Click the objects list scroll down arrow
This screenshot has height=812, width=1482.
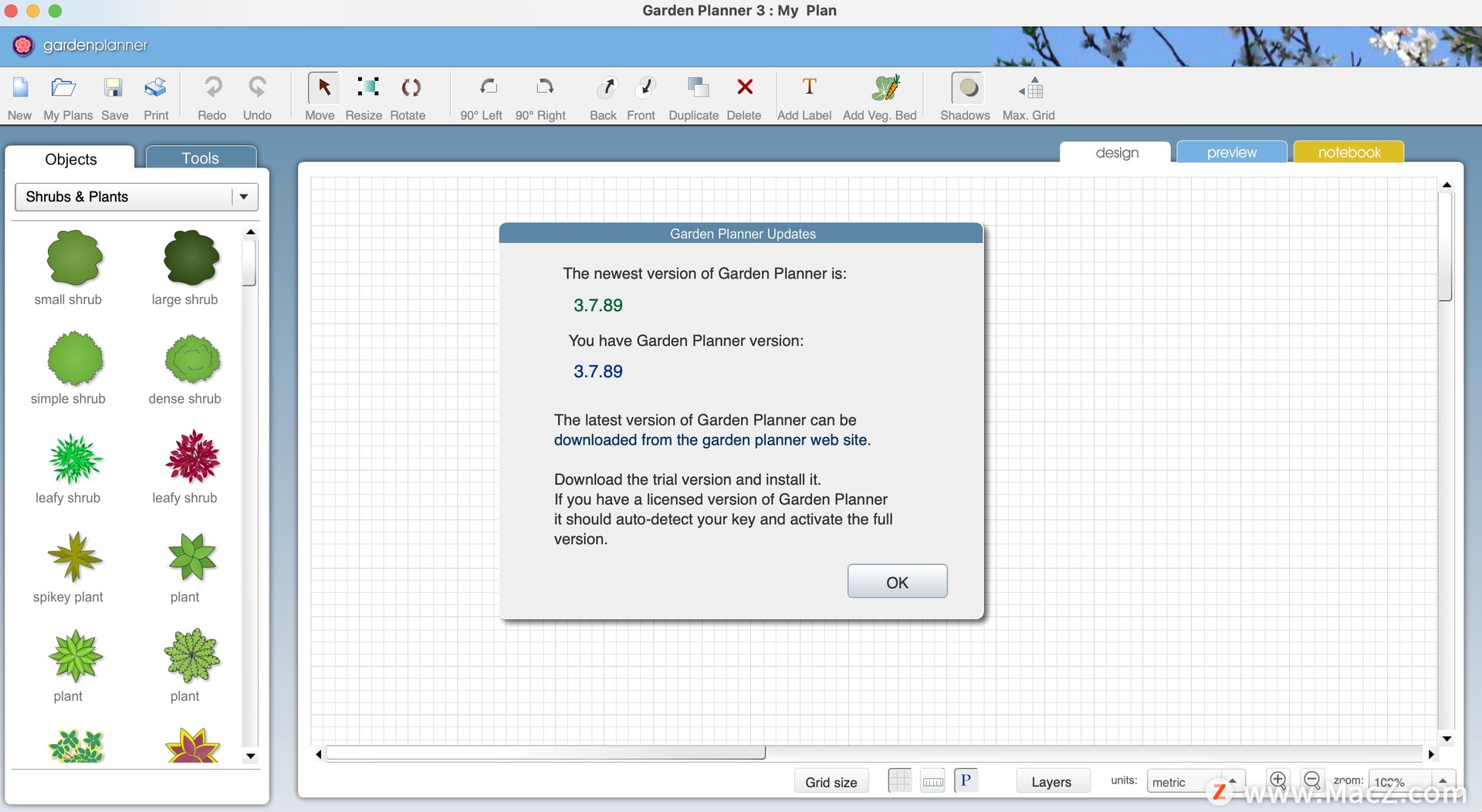[x=250, y=756]
